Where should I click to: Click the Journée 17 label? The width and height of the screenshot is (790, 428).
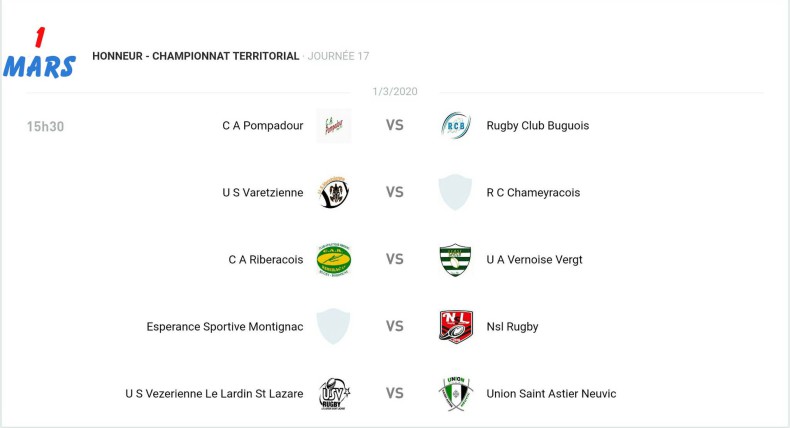point(337,56)
